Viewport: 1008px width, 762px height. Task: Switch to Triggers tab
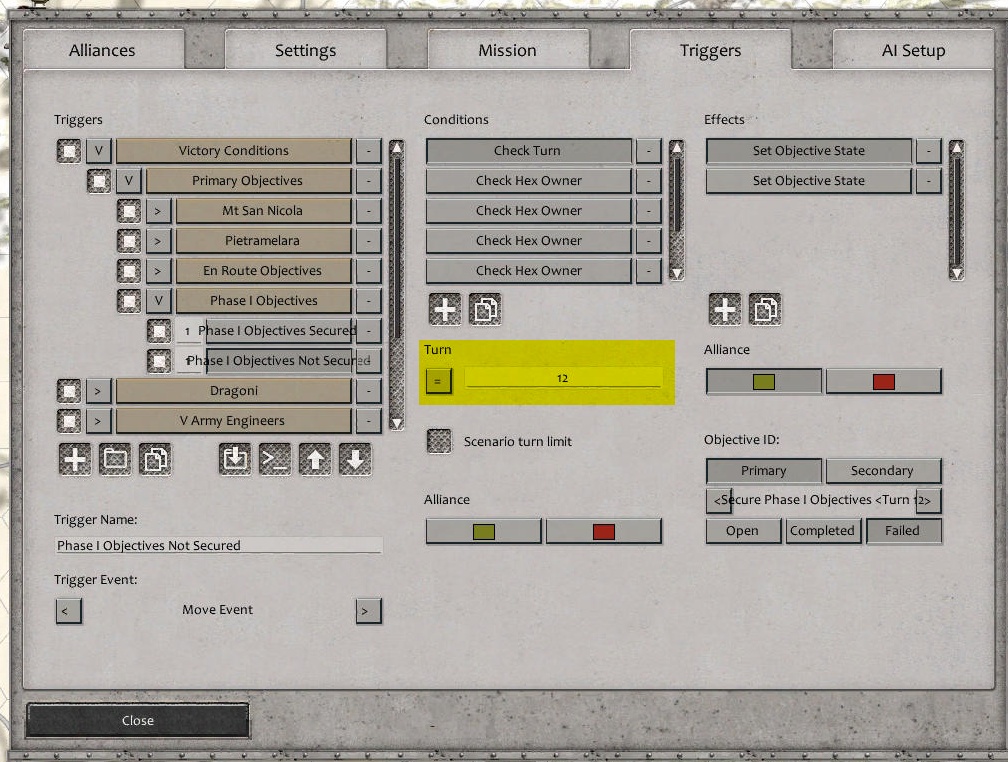tap(710, 50)
